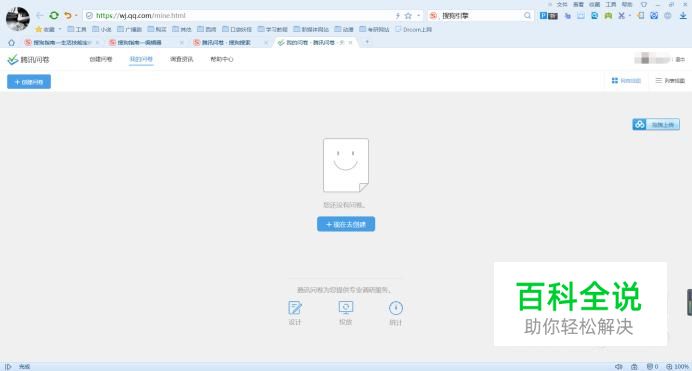This screenshot has width=692, height=371.
Task: Click the 设计 pencil icon
Action: [x=295, y=307]
